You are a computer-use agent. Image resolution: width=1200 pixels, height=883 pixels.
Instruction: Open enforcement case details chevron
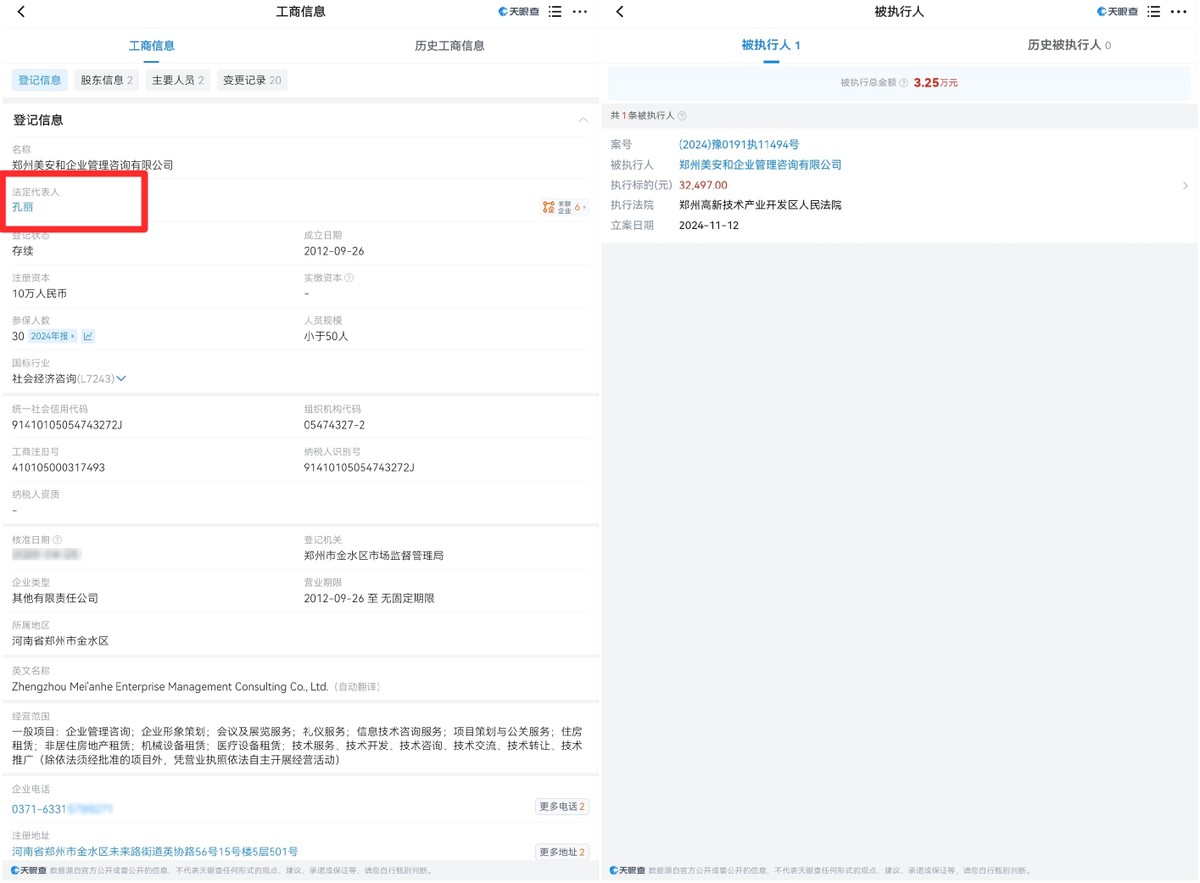pyautogui.click(x=1185, y=185)
